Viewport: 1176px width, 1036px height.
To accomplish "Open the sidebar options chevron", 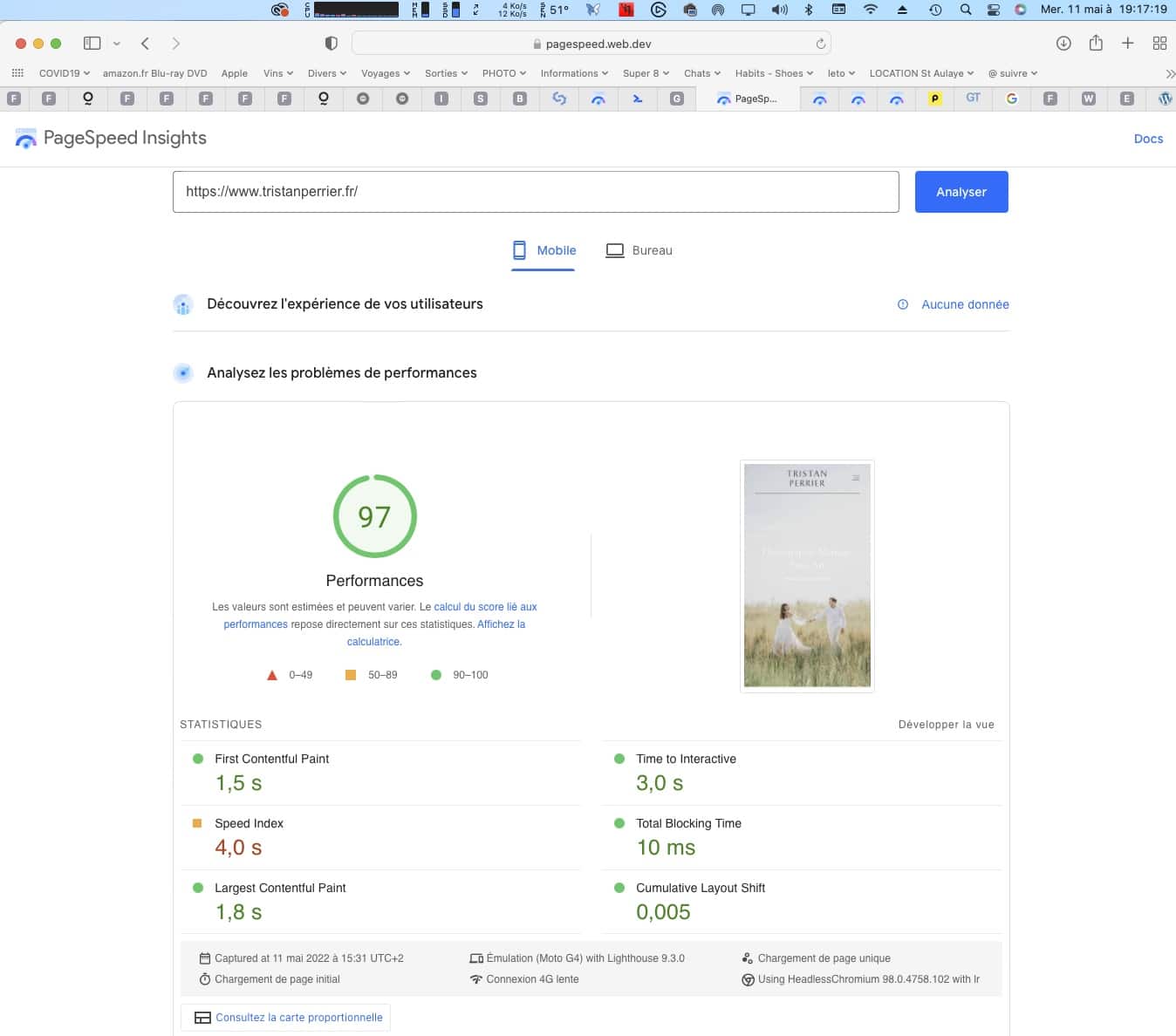I will [x=116, y=44].
